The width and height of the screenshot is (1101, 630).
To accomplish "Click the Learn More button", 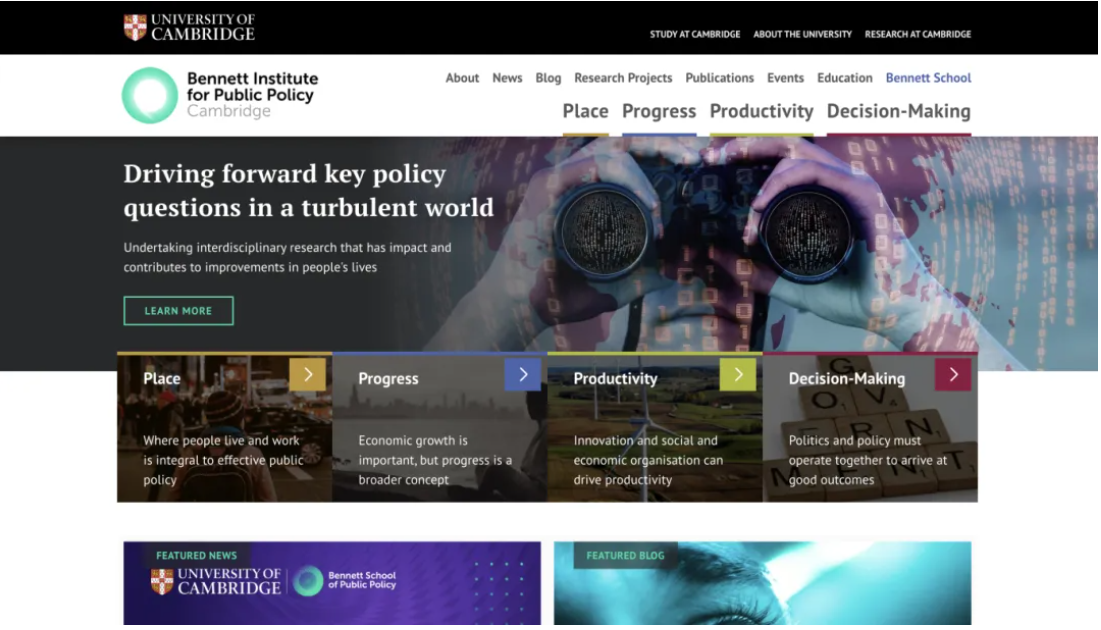I will [178, 310].
